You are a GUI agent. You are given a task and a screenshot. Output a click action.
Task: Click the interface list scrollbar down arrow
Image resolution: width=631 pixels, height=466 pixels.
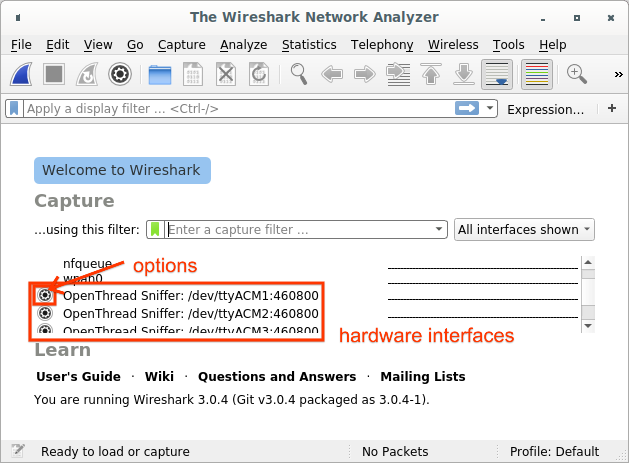[x=588, y=325]
